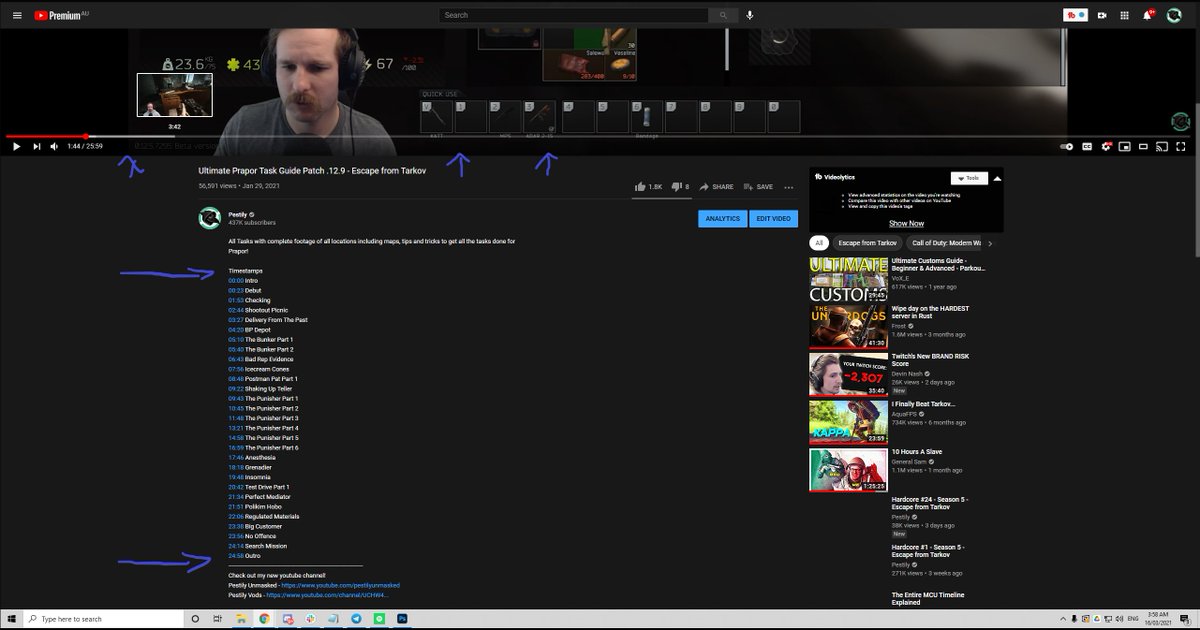
Task: Click Windows taskbar search box
Action: tap(104, 619)
